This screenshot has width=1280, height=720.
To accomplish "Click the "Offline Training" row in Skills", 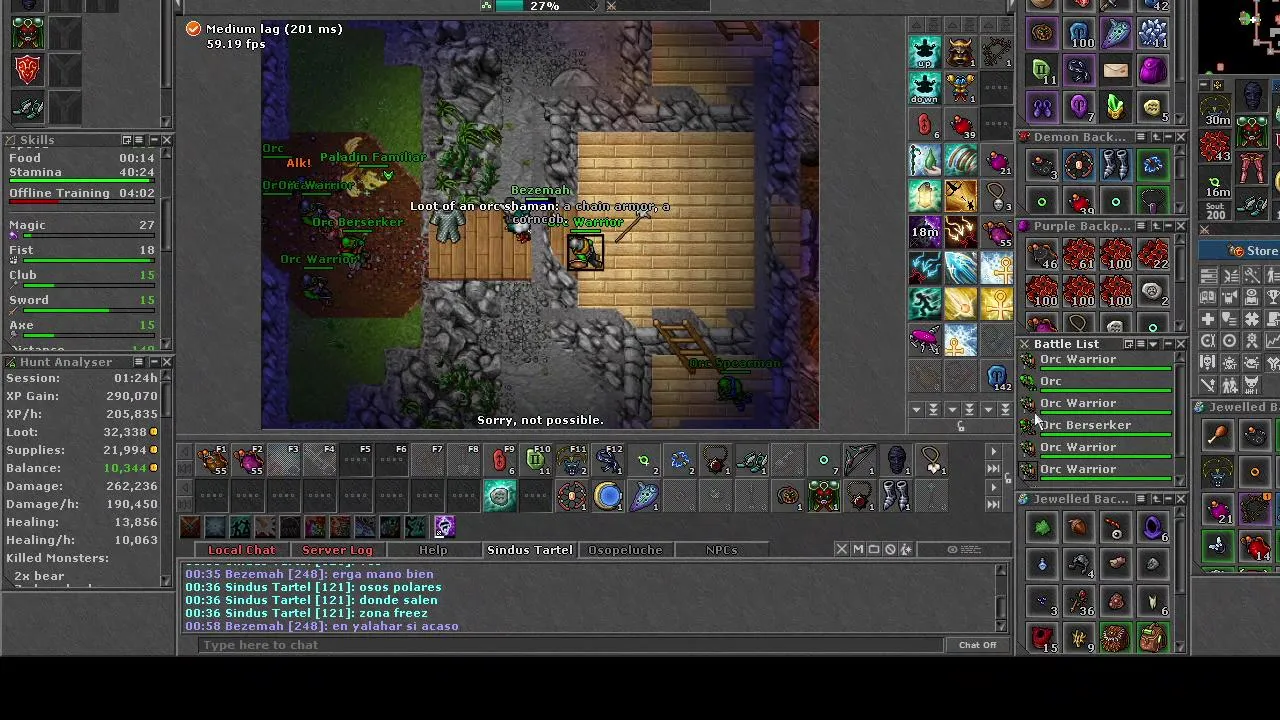I will coord(82,195).
